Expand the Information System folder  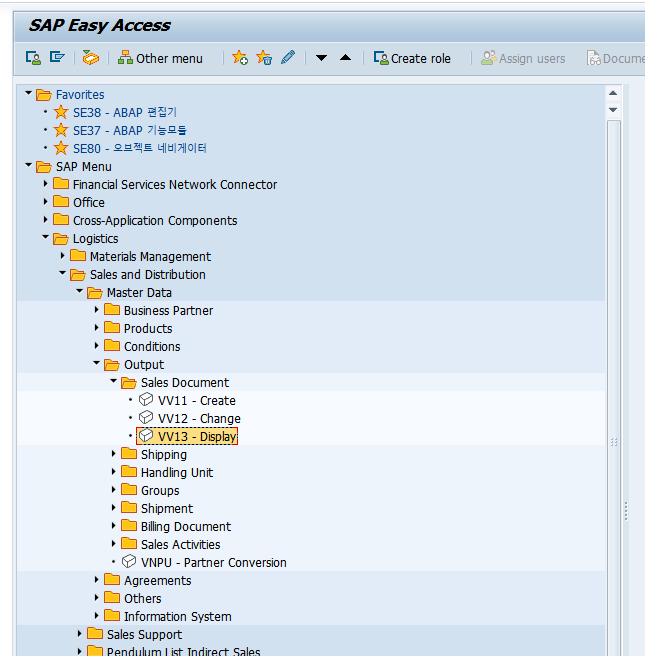pos(97,615)
